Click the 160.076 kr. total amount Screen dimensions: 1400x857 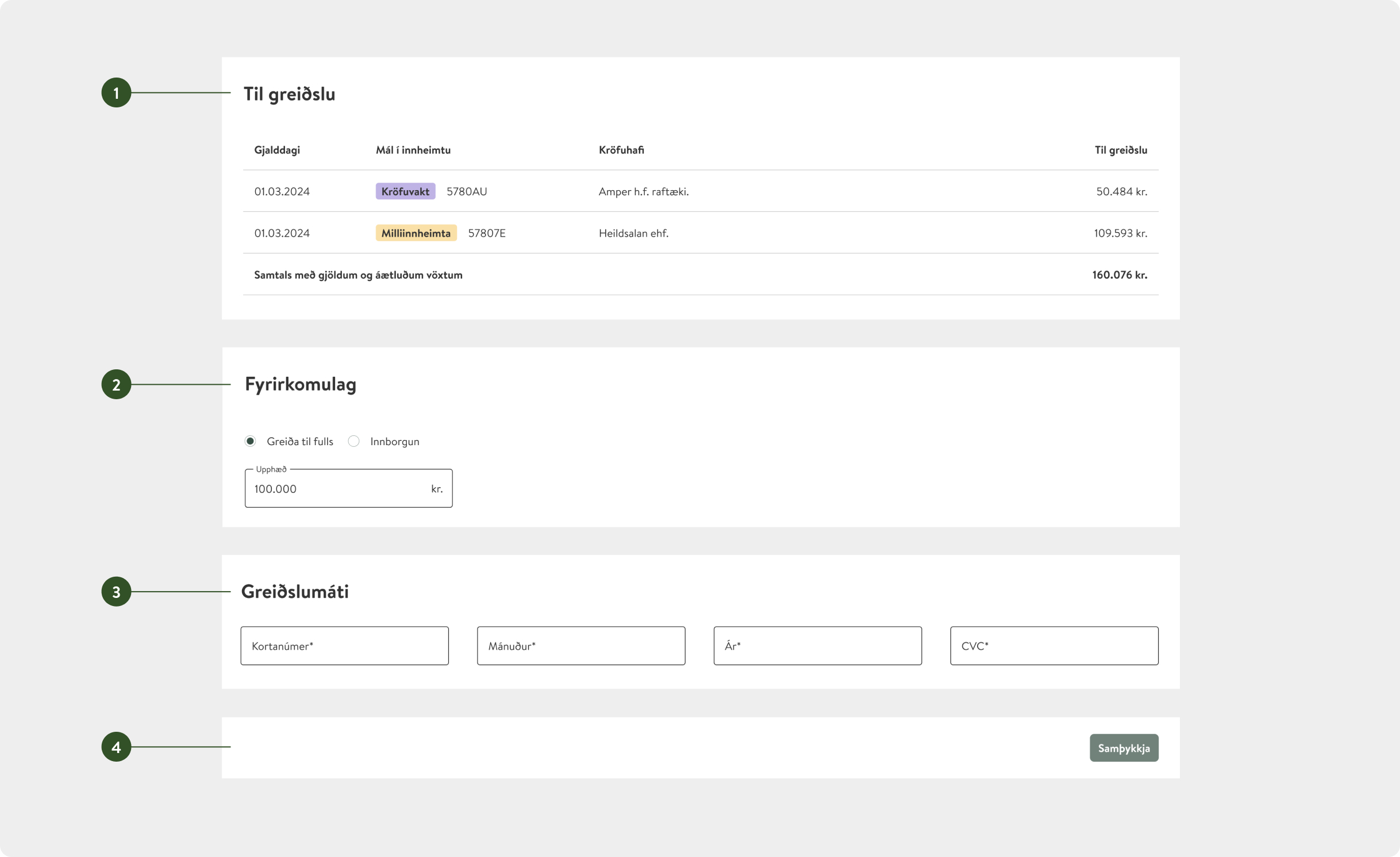pyautogui.click(x=1119, y=275)
